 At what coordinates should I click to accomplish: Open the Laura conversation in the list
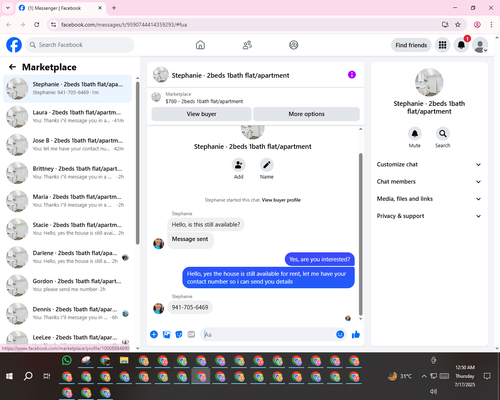(x=67, y=117)
